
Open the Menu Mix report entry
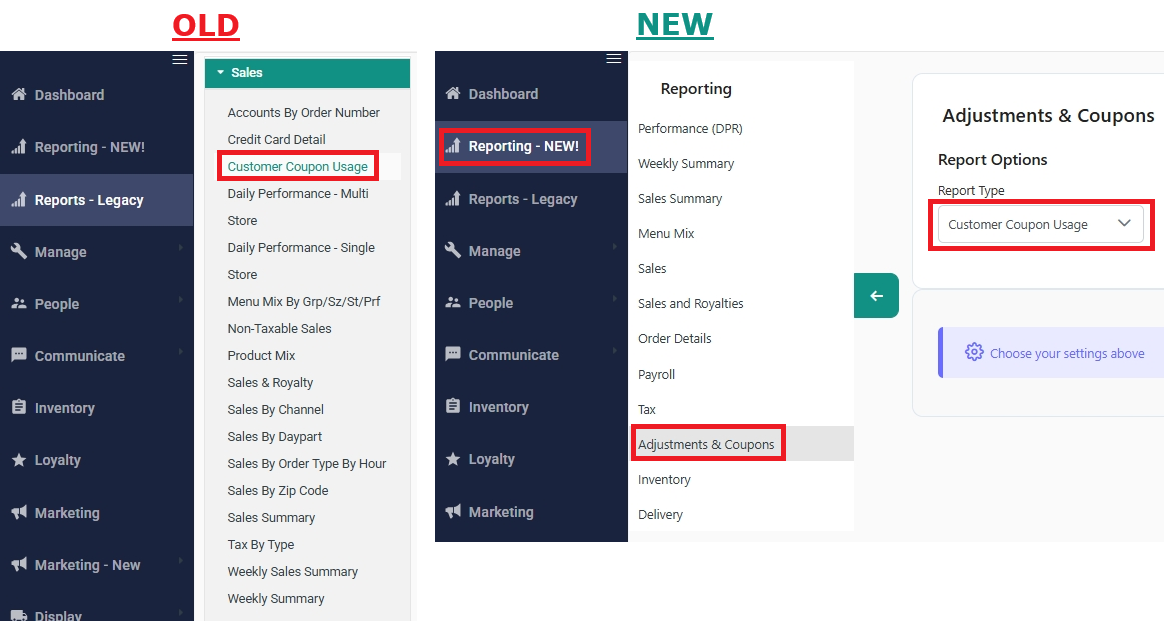click(665, 233)
